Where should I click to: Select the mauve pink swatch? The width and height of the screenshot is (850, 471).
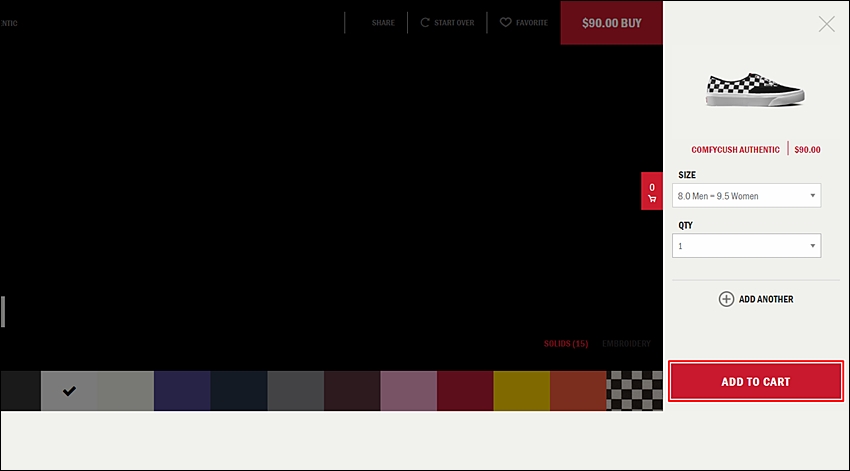point(409,391)
